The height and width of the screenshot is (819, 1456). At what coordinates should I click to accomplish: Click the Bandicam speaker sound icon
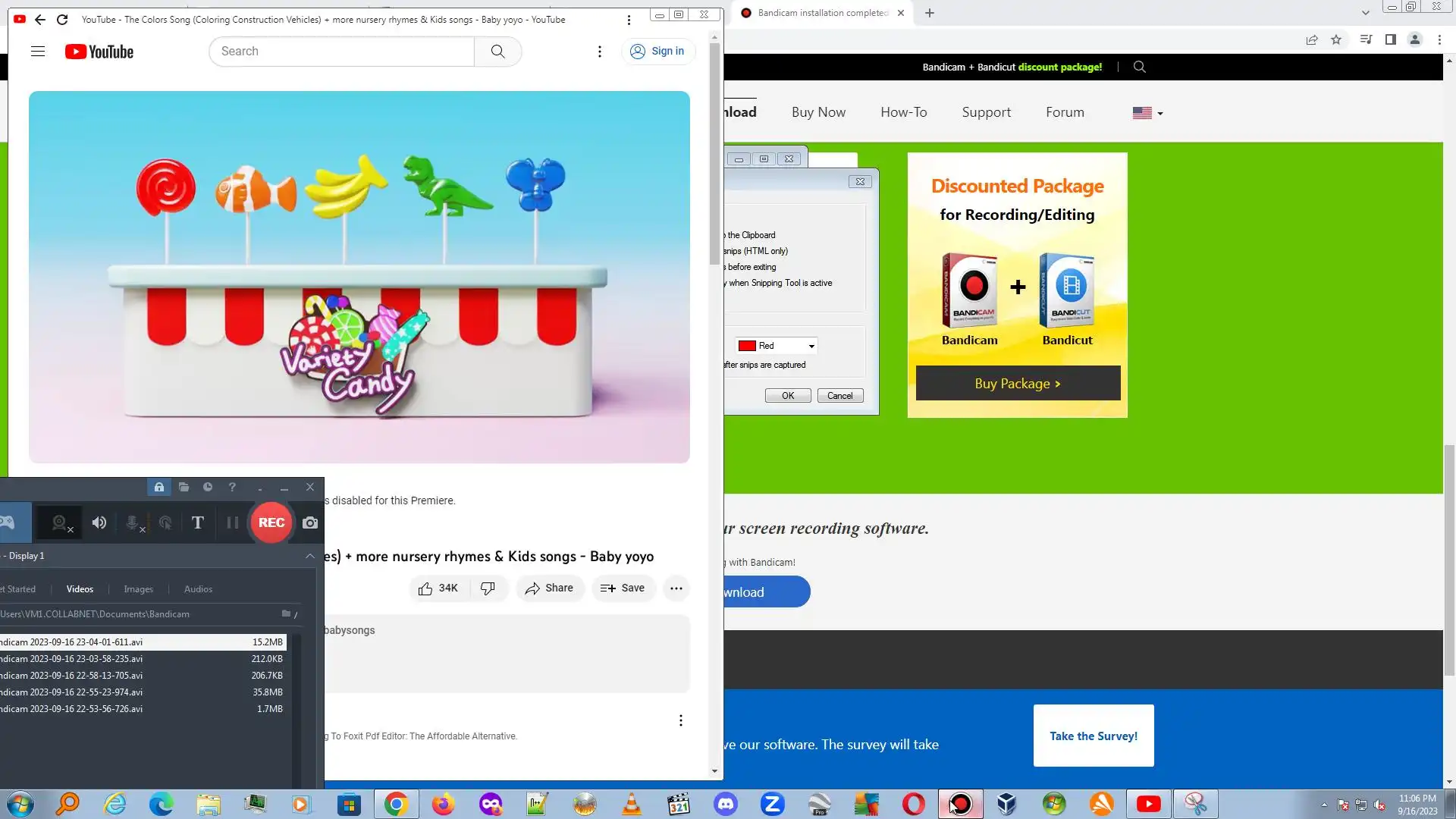(x=99, y=522)
